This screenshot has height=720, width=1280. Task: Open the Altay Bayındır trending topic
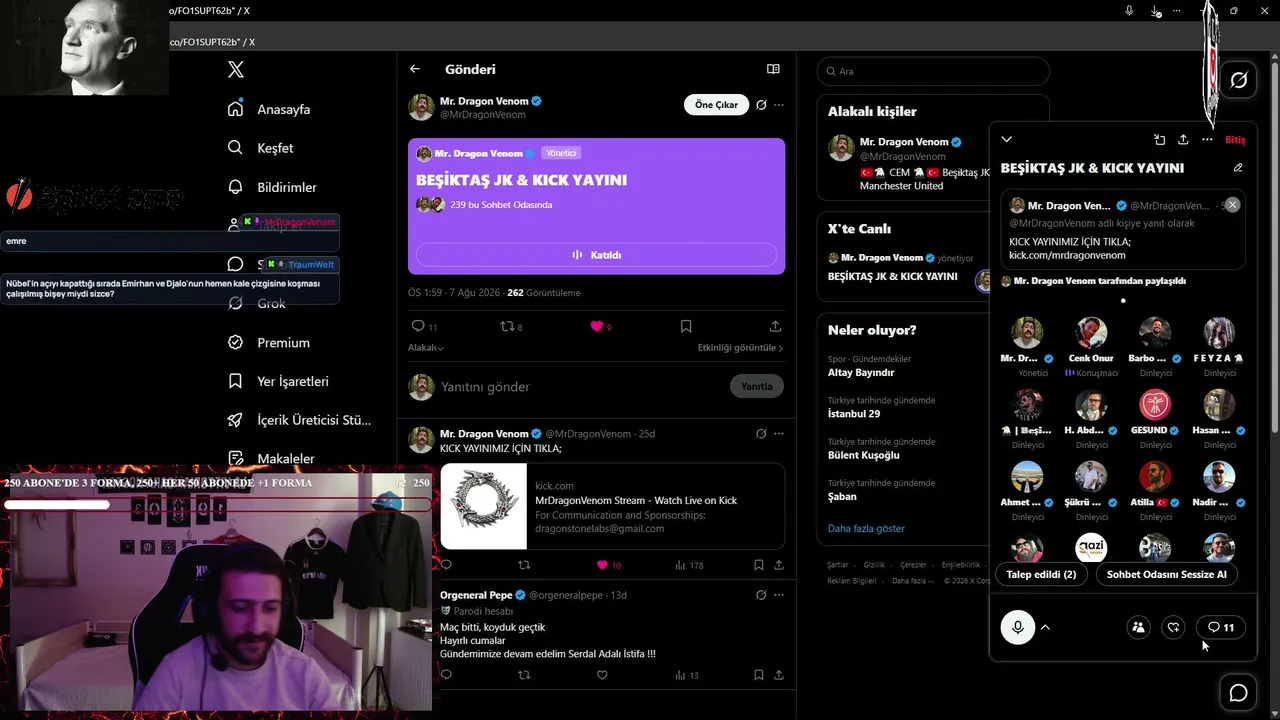[861, 373]
